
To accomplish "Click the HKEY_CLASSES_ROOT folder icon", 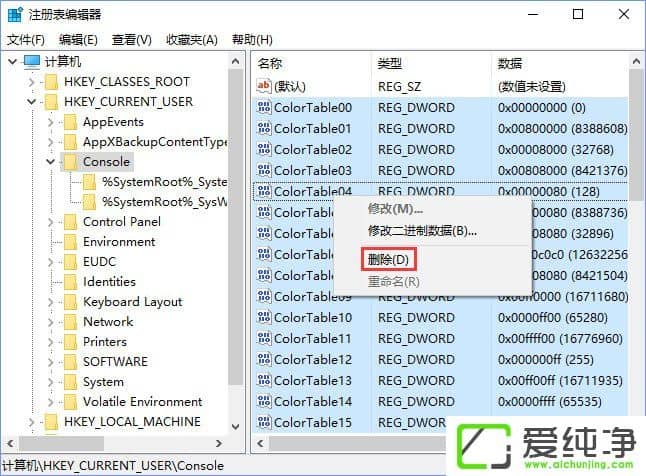I will pyautogui.click(x=51, y=82).
